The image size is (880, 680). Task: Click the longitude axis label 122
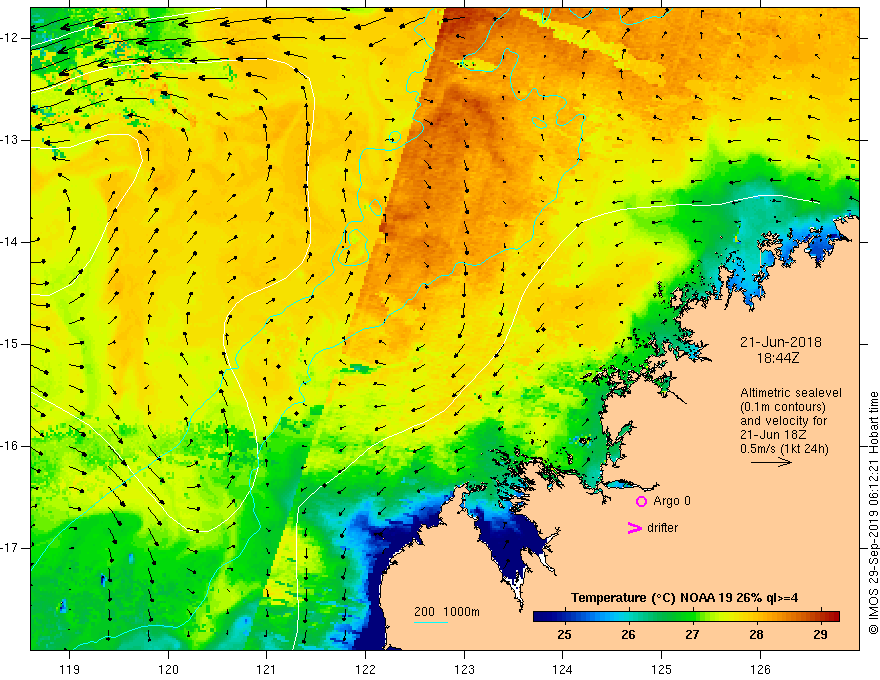tap(365, 669)
